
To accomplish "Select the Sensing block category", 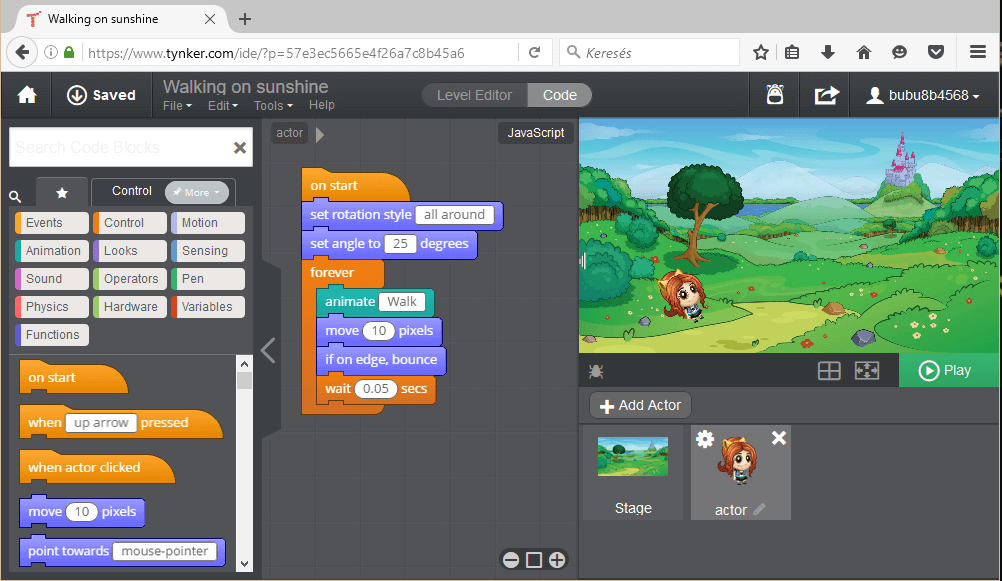I will 208,251.
